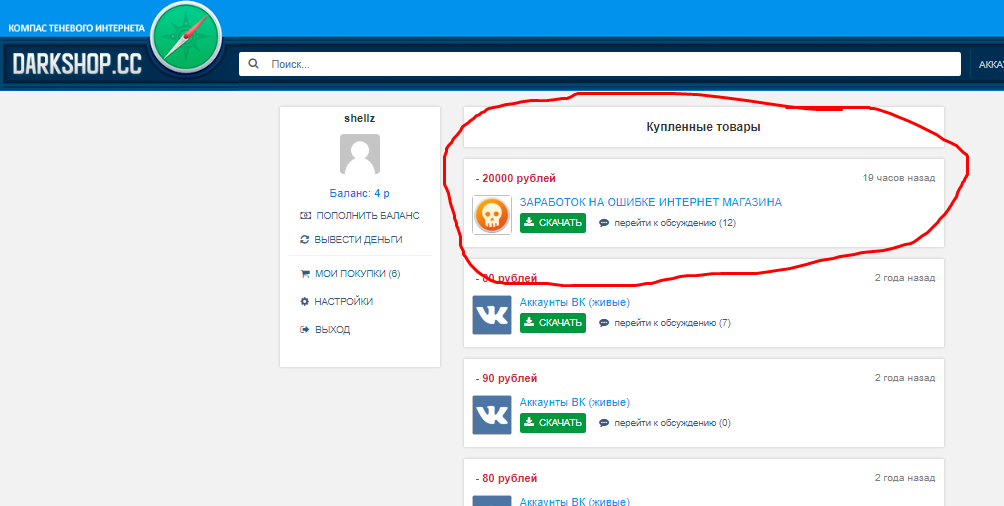
Task: Click the VK icon in the 90 рублей card
Action: (x=492, y=415)
